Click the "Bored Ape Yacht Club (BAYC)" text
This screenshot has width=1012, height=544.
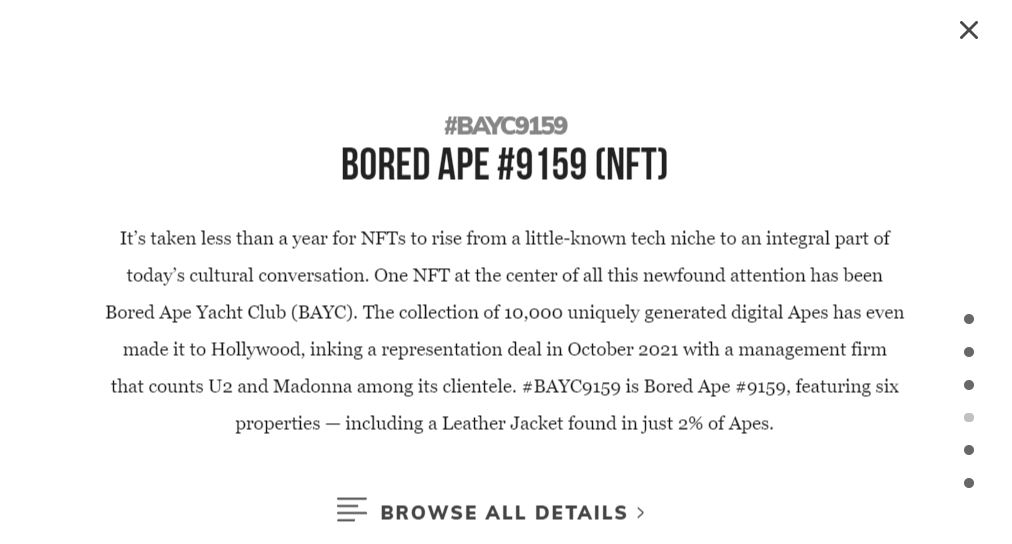click(x=230, y=313)
